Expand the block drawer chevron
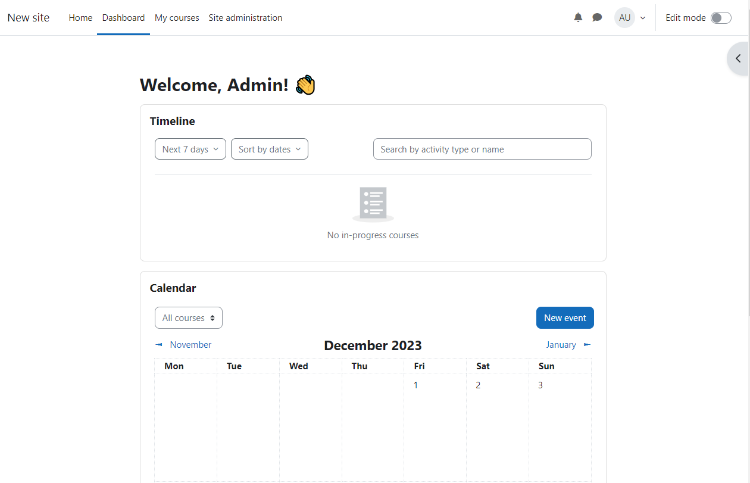 pyautogui.click(x=738, y=59)
